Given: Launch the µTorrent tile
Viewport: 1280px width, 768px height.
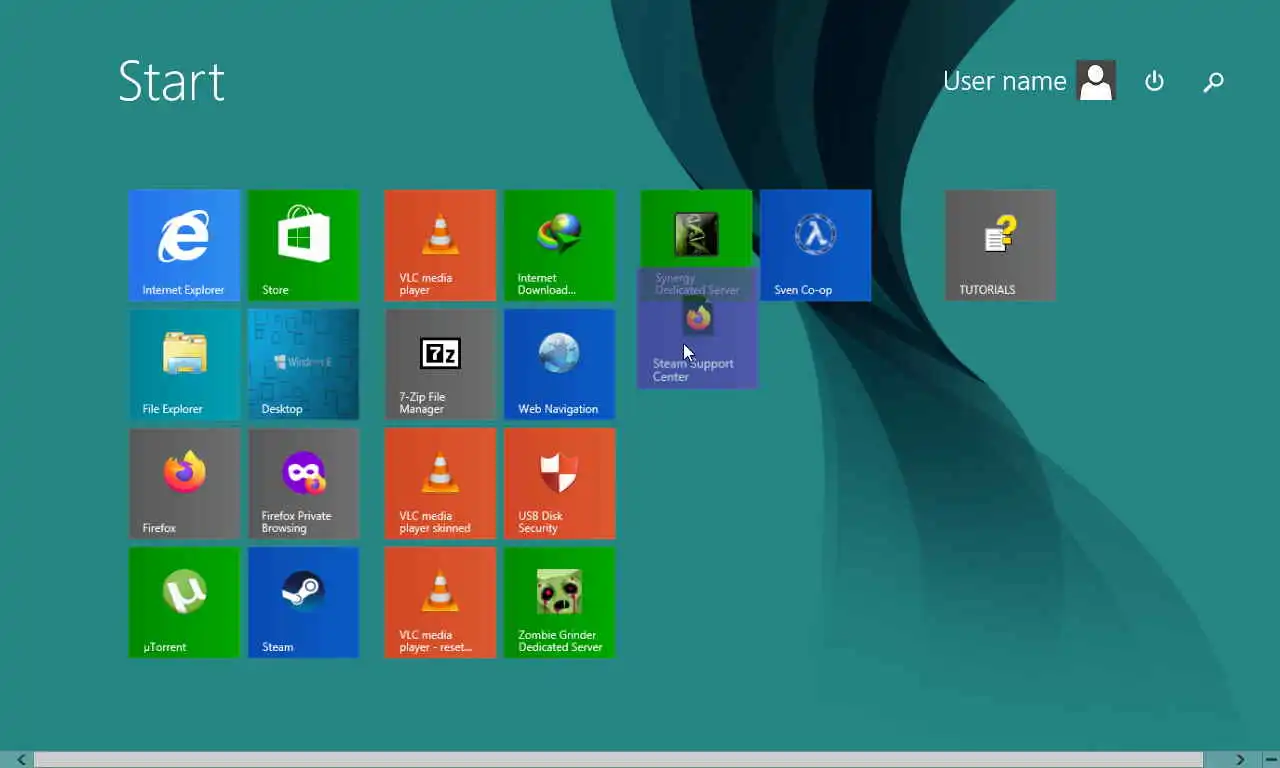Looking at the screenshot, I should point(184,602).
